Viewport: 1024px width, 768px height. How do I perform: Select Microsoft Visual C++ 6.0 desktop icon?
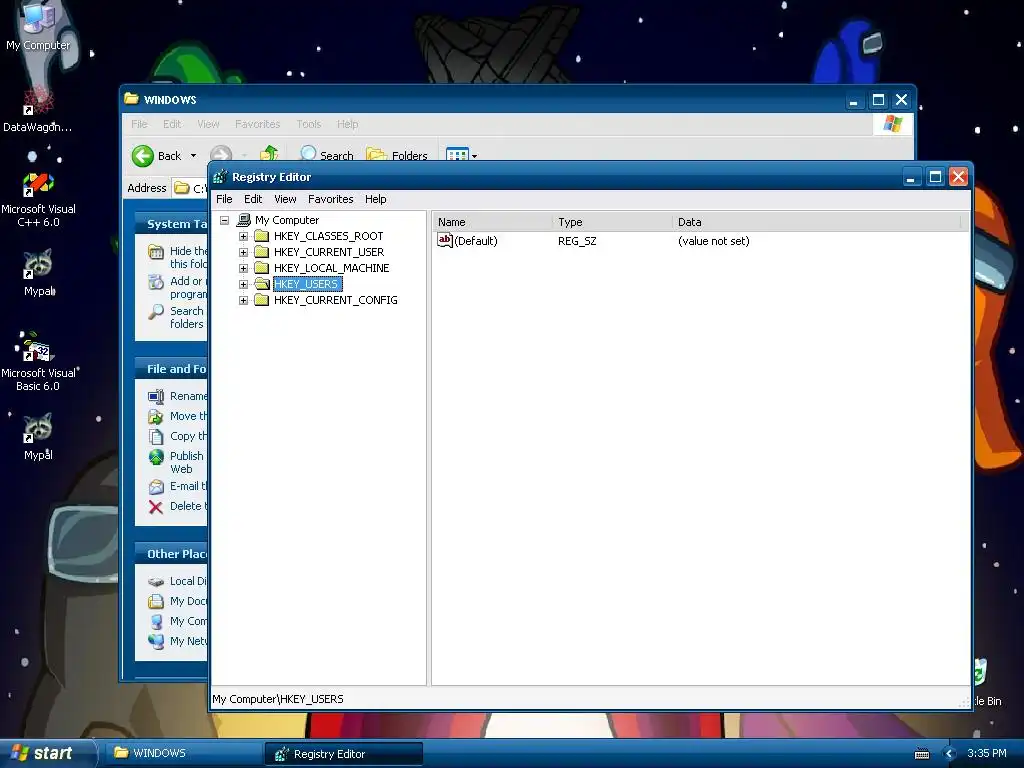click(x=38, y=199)
